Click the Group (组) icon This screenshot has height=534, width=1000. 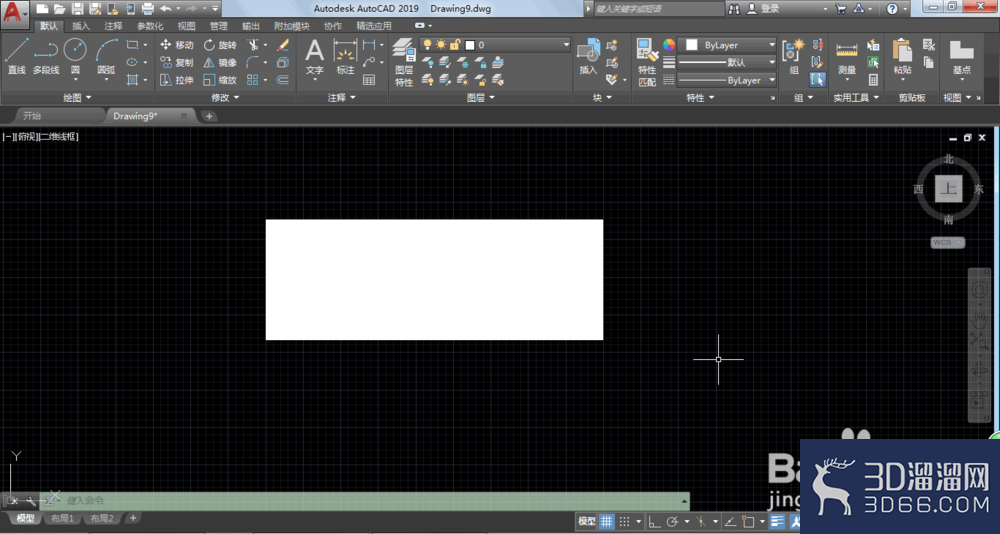[793, 57]
